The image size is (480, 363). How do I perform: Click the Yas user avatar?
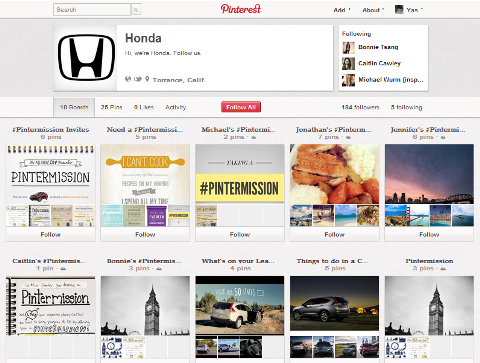pos(399,10)
